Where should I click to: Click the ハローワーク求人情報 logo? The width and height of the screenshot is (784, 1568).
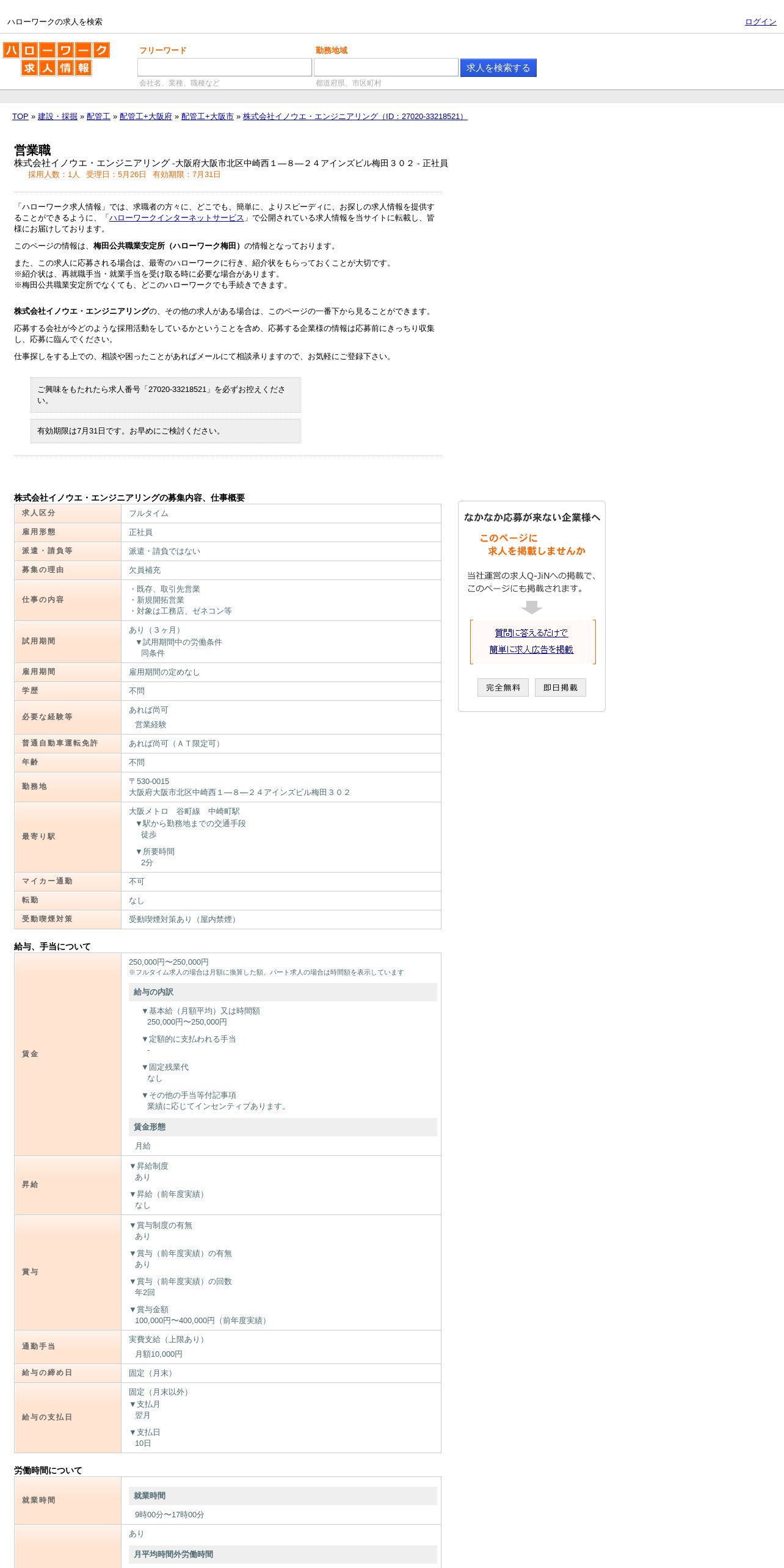click(x=56, y=59)
